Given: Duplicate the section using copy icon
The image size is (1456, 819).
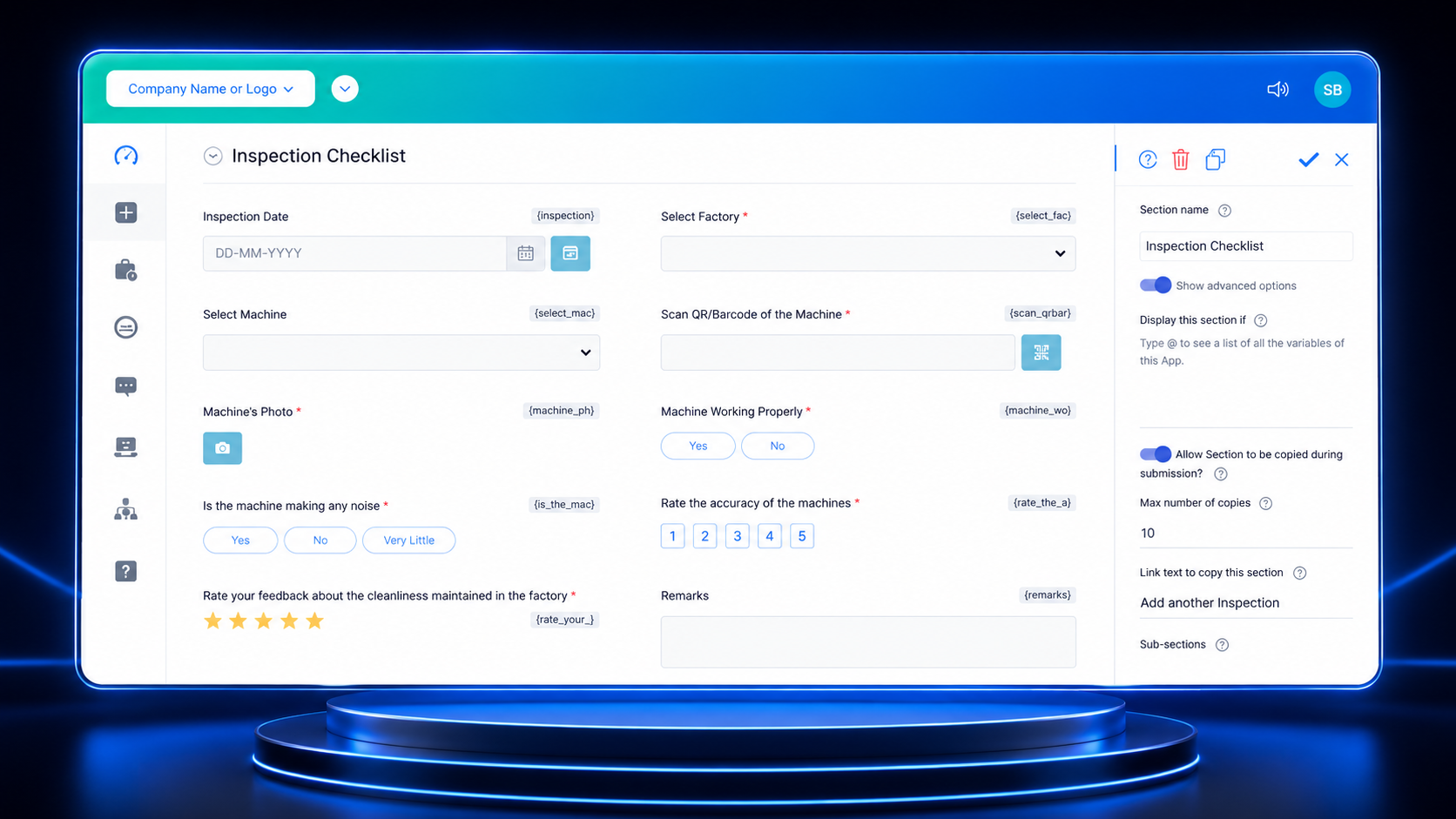Looking at the screenshot, I should point(1215,159).
